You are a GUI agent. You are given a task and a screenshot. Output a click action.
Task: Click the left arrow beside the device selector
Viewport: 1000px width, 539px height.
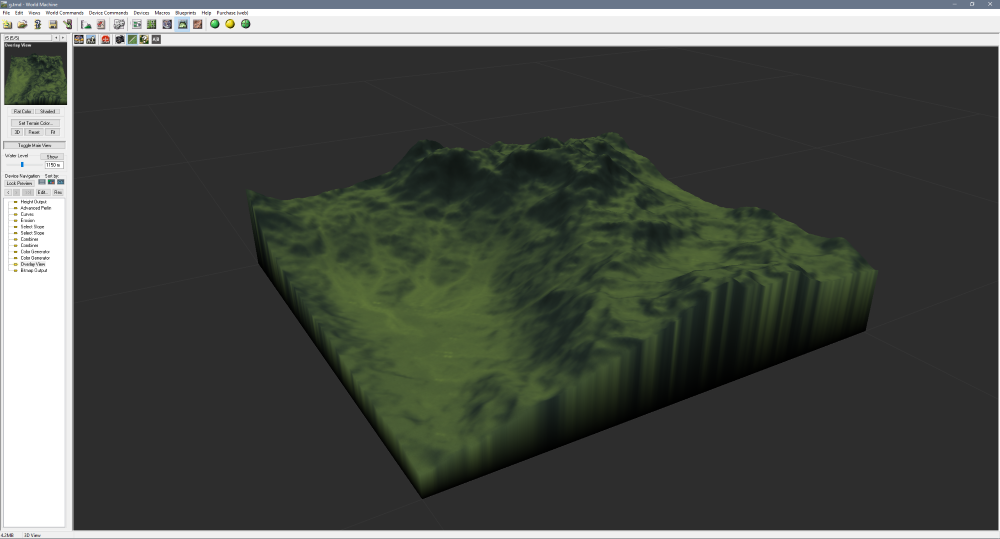[x=56, y=38]
